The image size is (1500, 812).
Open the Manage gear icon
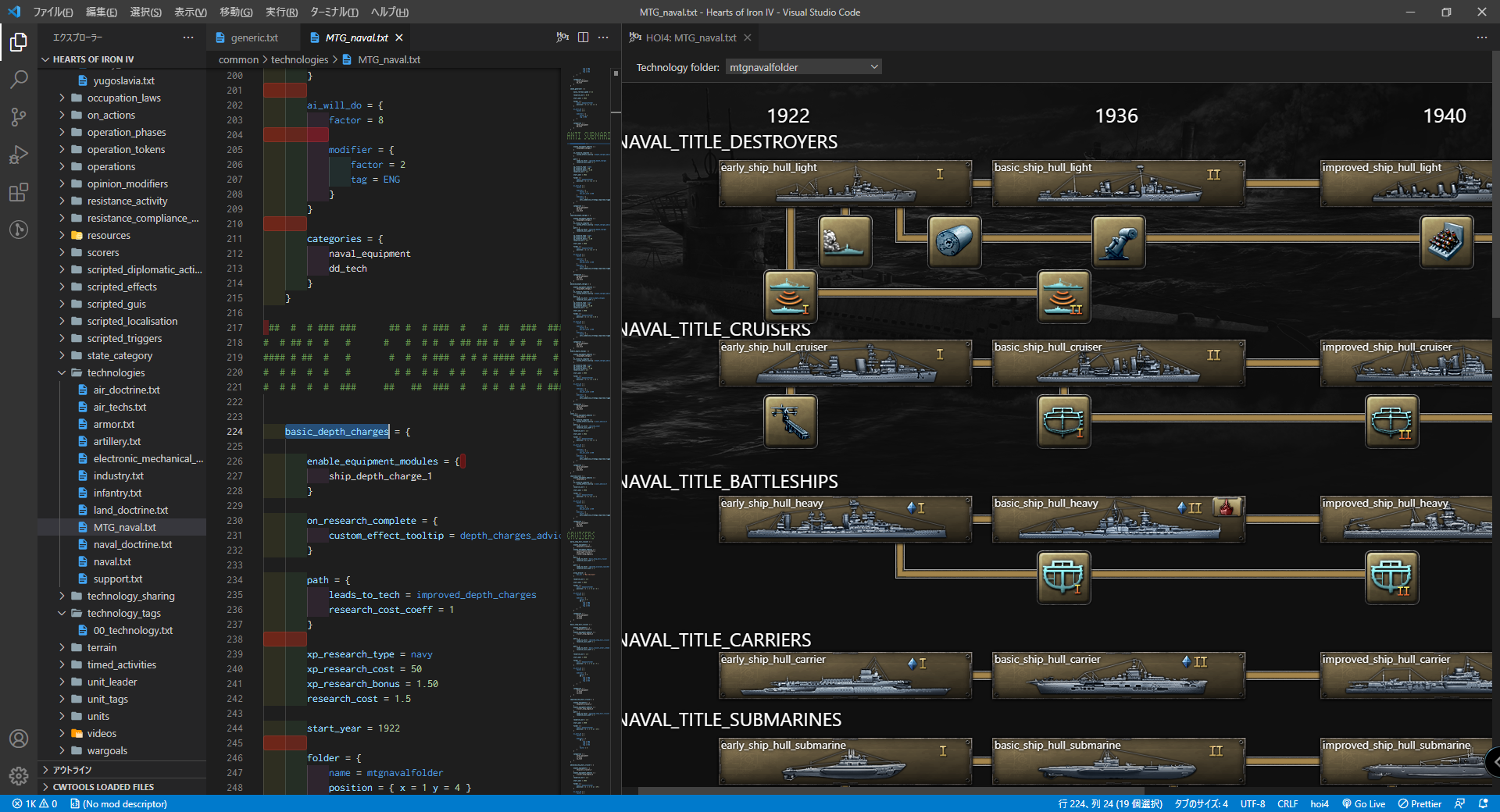(19, 776)
